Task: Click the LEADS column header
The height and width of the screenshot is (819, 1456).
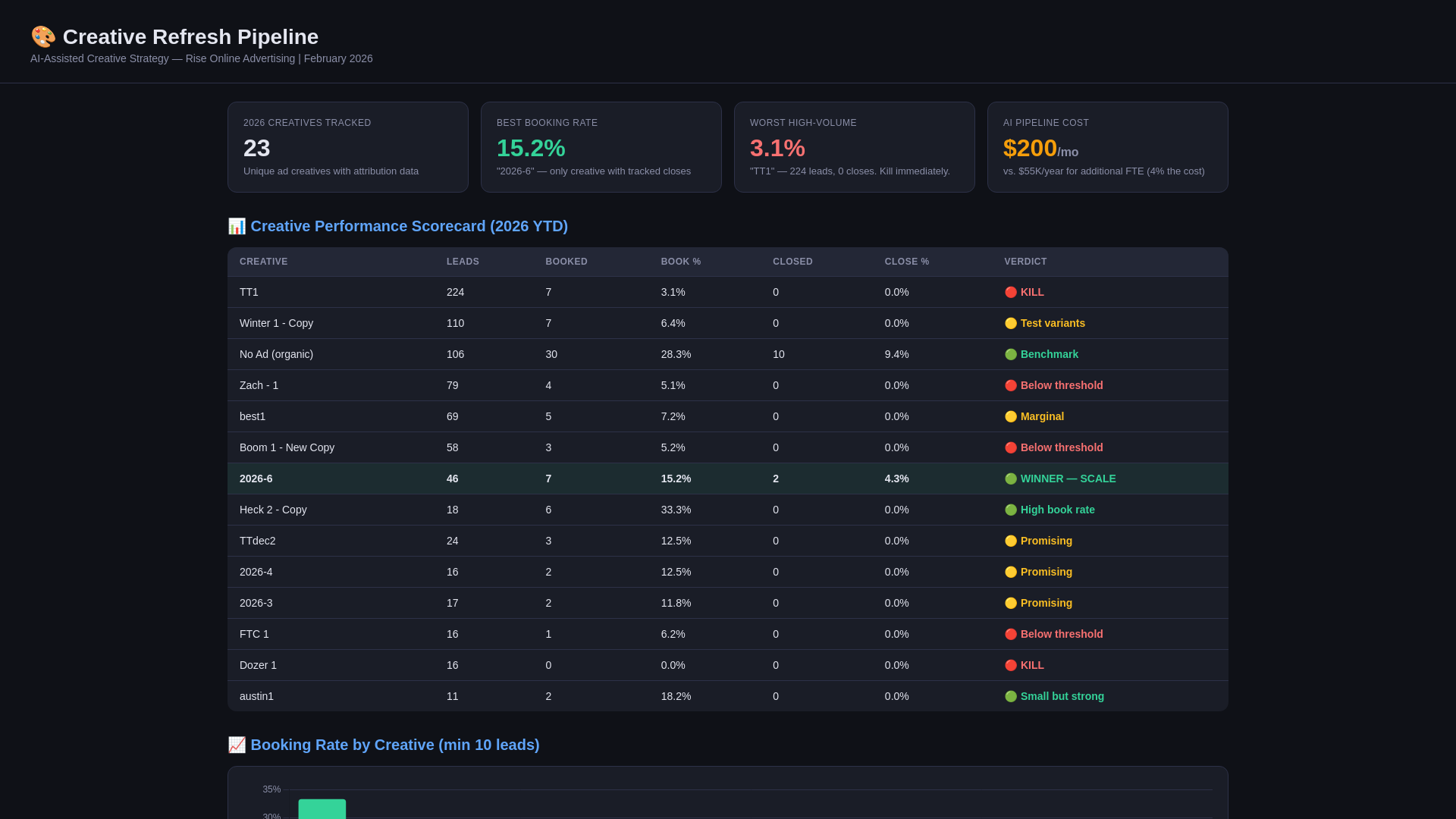Action: (463, 262)
